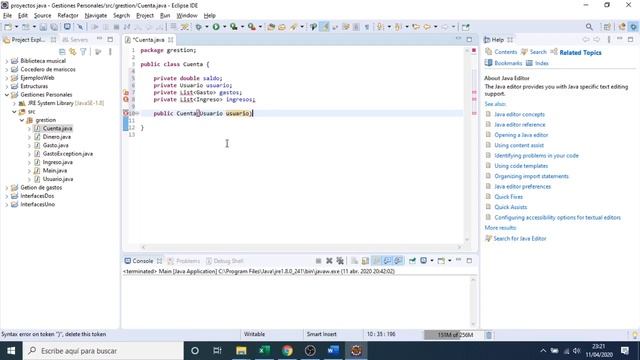Viewport: 640px width, 360px height.
Task: Click the Coverage run icon
Action: 233,27
